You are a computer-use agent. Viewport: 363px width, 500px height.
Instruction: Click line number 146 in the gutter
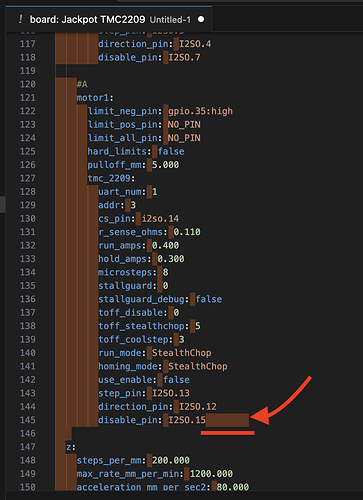[28, 433]
